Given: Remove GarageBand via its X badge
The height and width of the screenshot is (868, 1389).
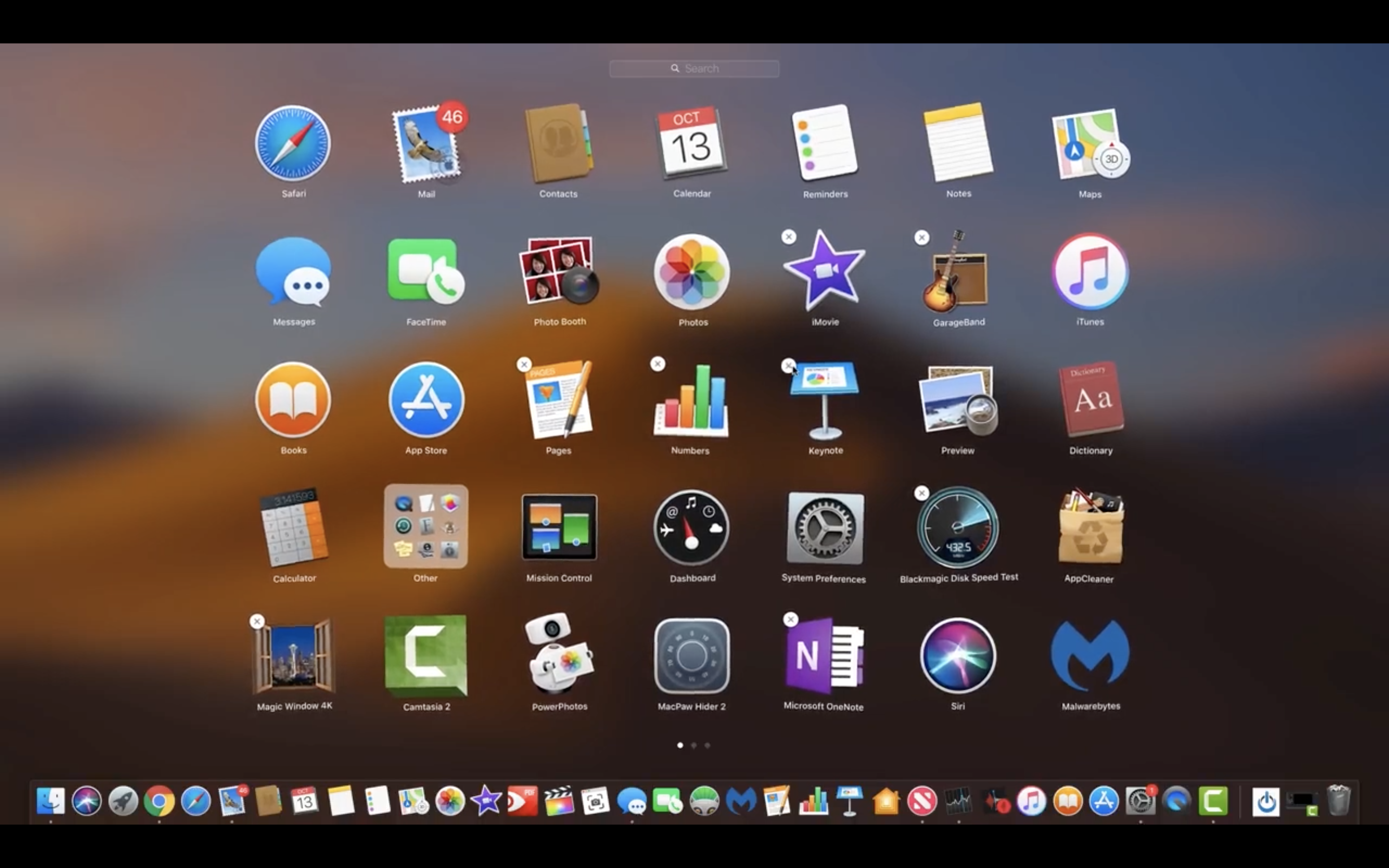Looking at the screenshot, I should coord(922,237).
